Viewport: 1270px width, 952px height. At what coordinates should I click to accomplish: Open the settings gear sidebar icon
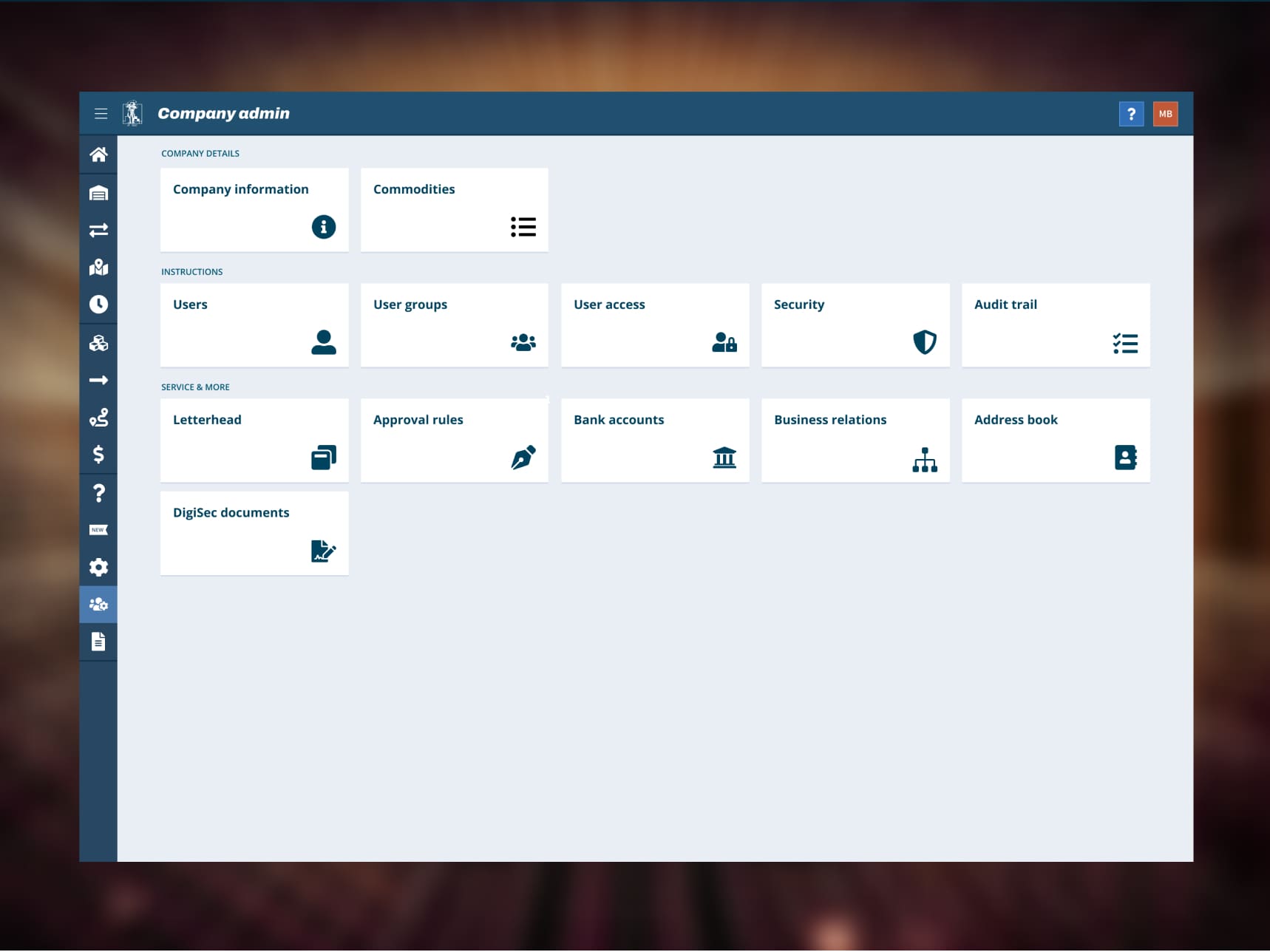click(x=98, y=568)
